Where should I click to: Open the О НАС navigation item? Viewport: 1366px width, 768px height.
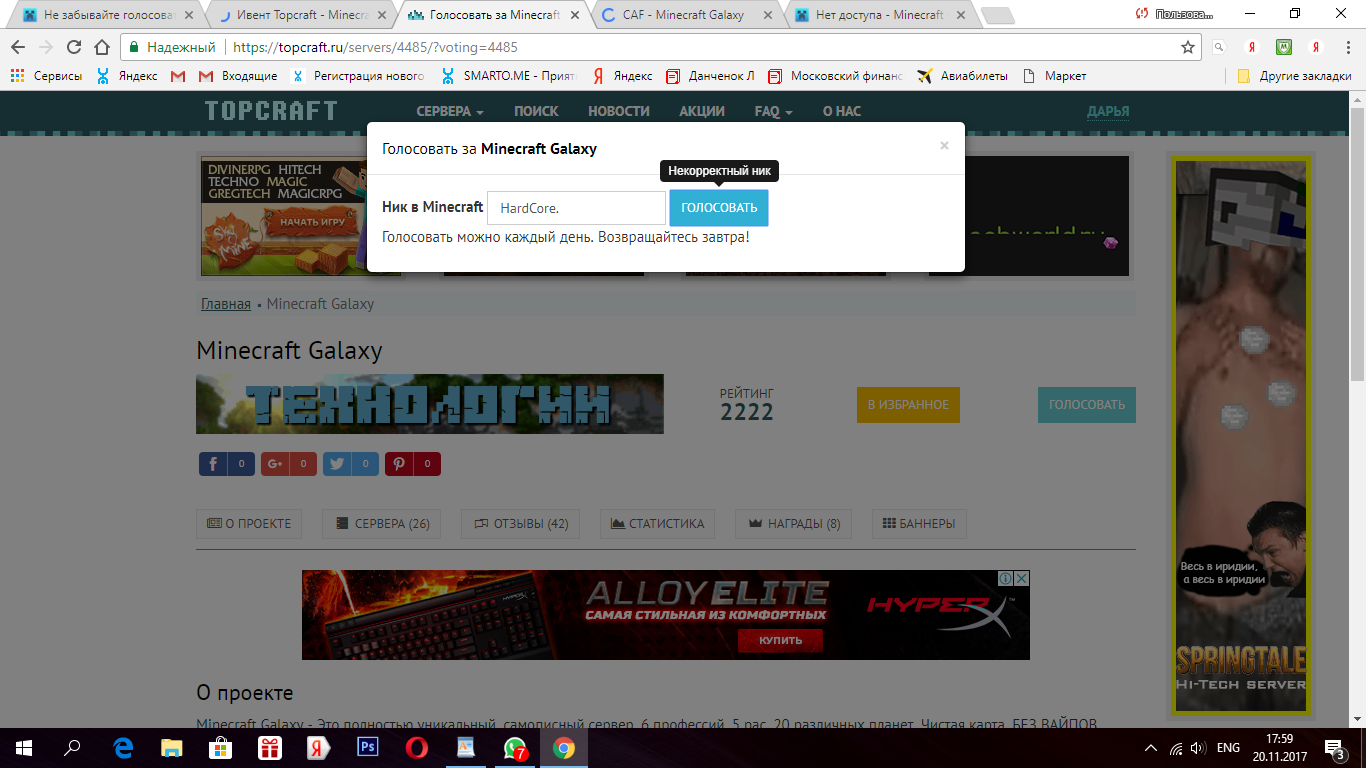click(841, 111)
